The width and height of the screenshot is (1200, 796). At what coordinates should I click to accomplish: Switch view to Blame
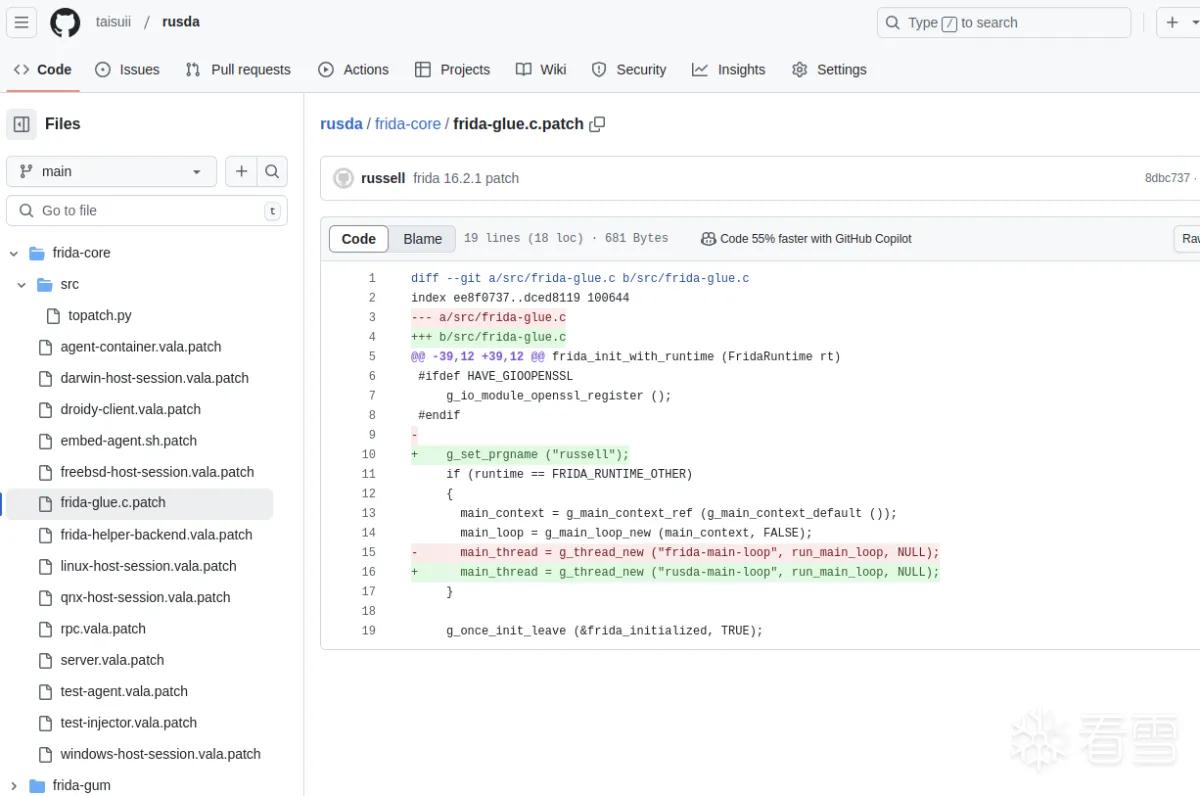coord(422,239)
